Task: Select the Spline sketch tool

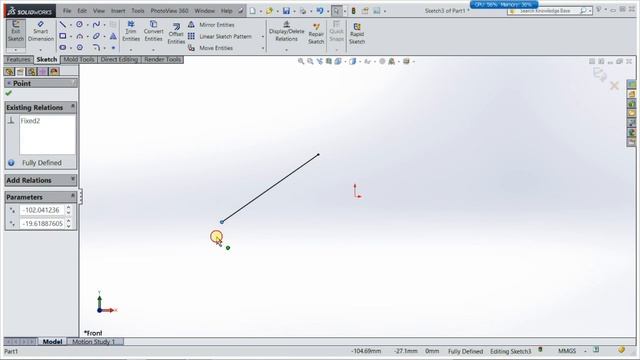Action: [x=96, y=24]
